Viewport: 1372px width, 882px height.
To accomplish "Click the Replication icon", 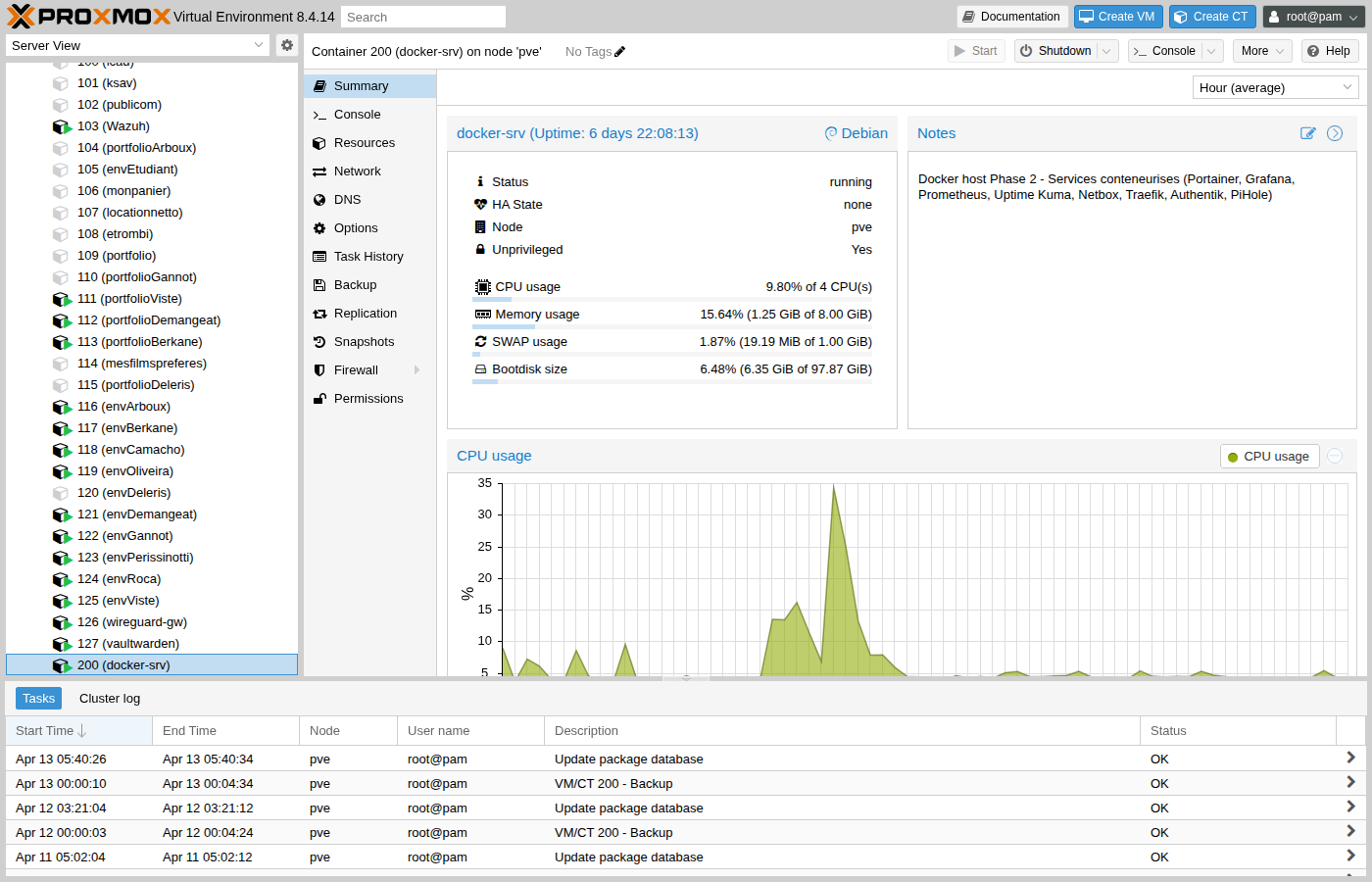I will tap(319, 314).
